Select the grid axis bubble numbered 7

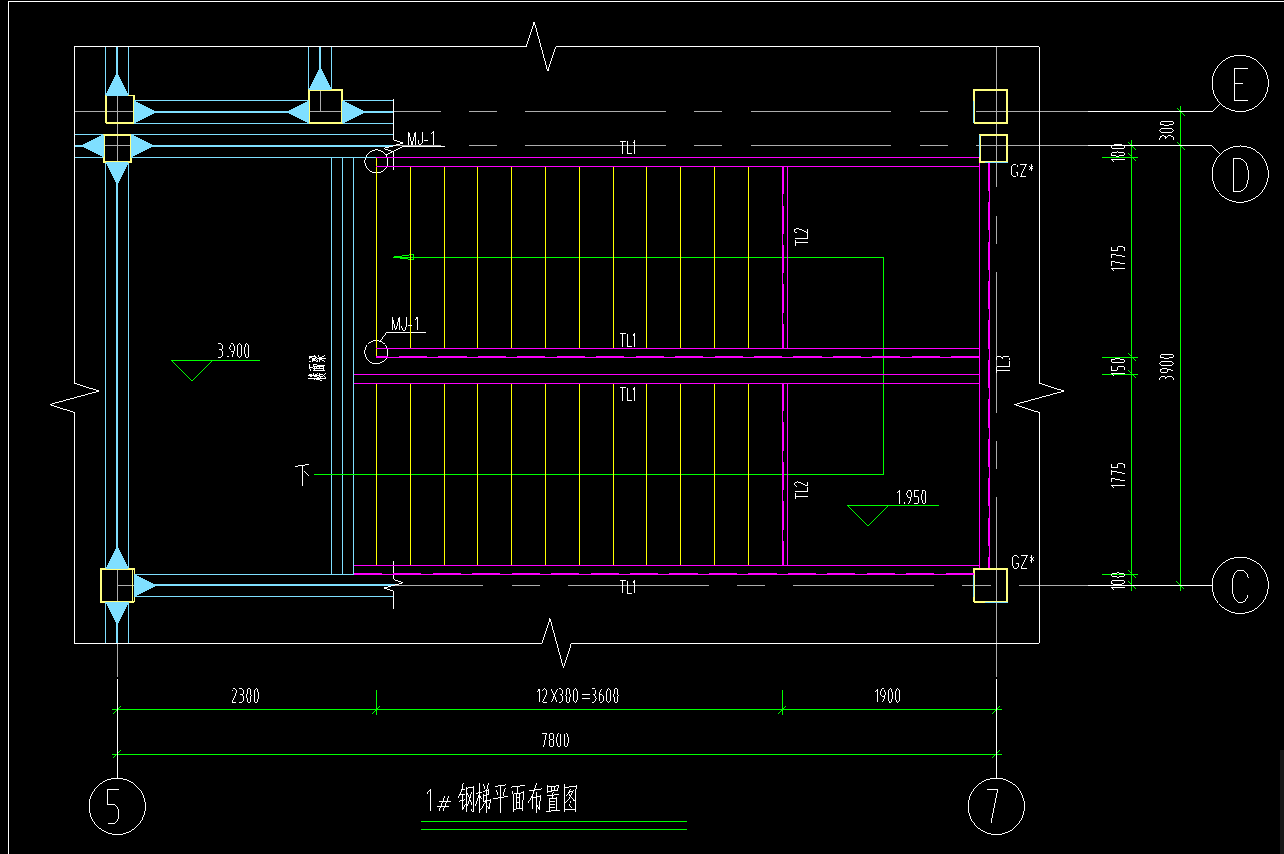coord(996,806)
